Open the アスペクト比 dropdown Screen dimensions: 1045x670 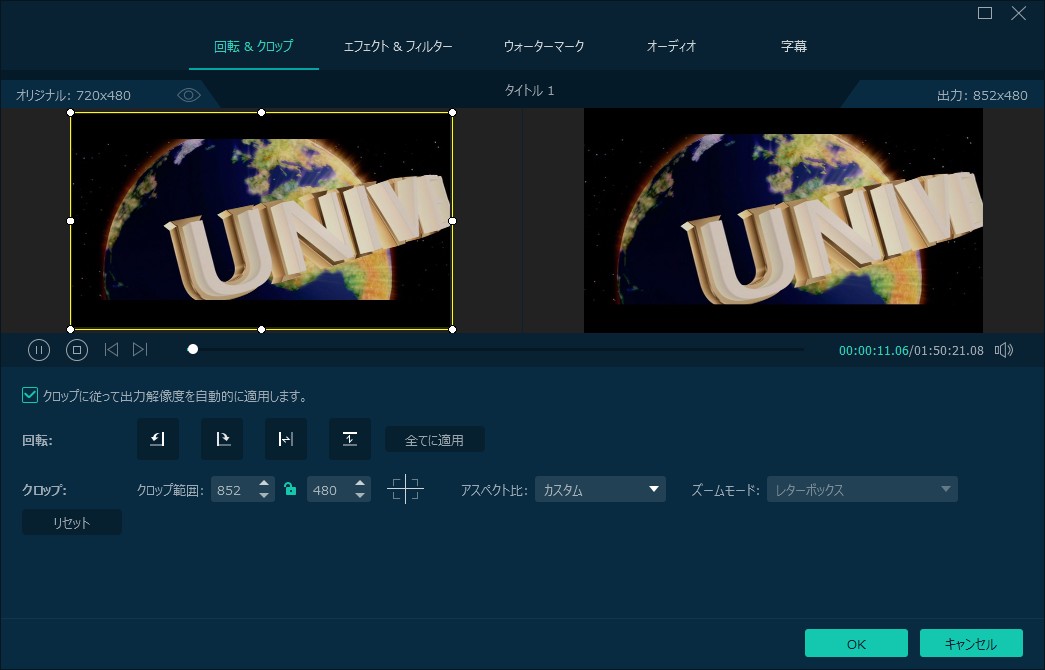[x=600, y=490]
